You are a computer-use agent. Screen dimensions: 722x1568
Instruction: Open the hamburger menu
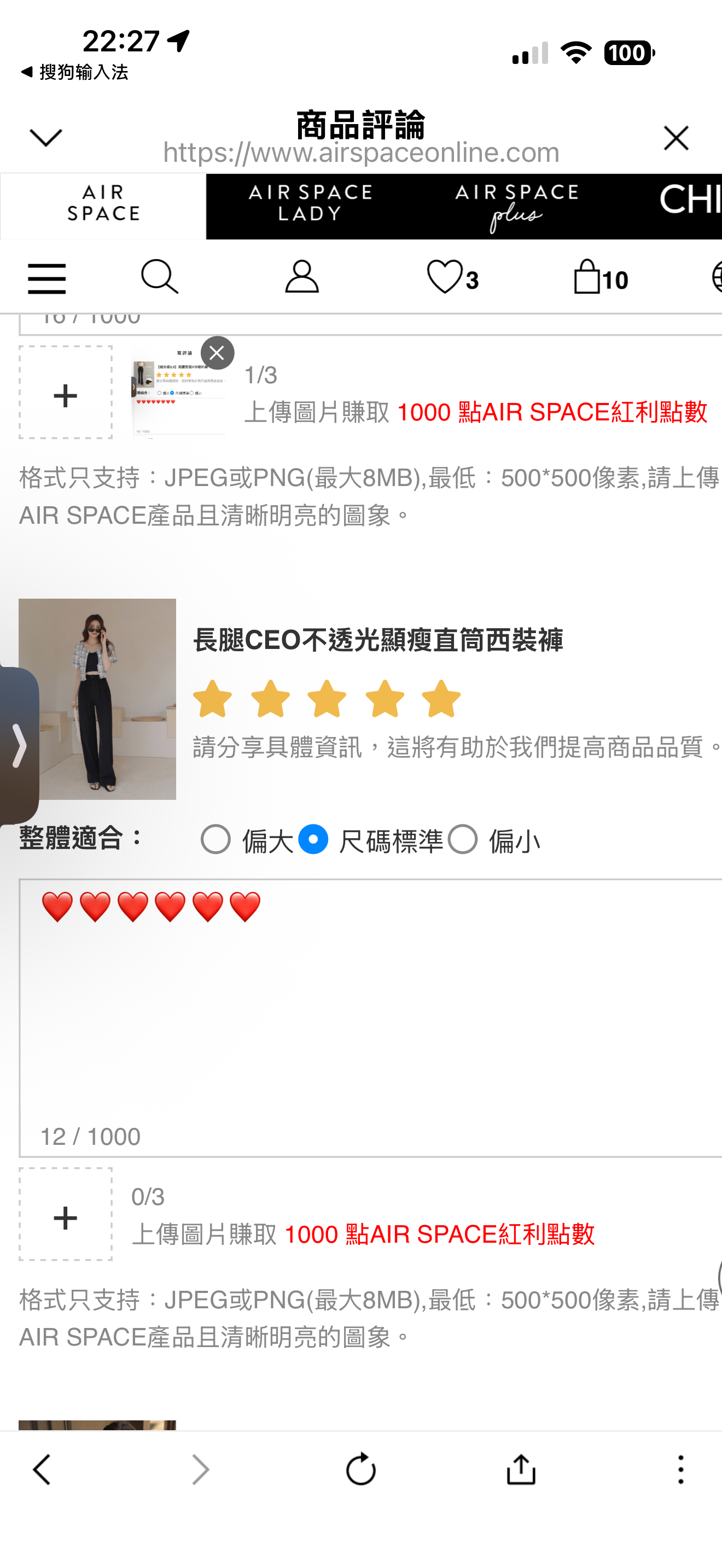pyautogui.click(x=47, y=278)
